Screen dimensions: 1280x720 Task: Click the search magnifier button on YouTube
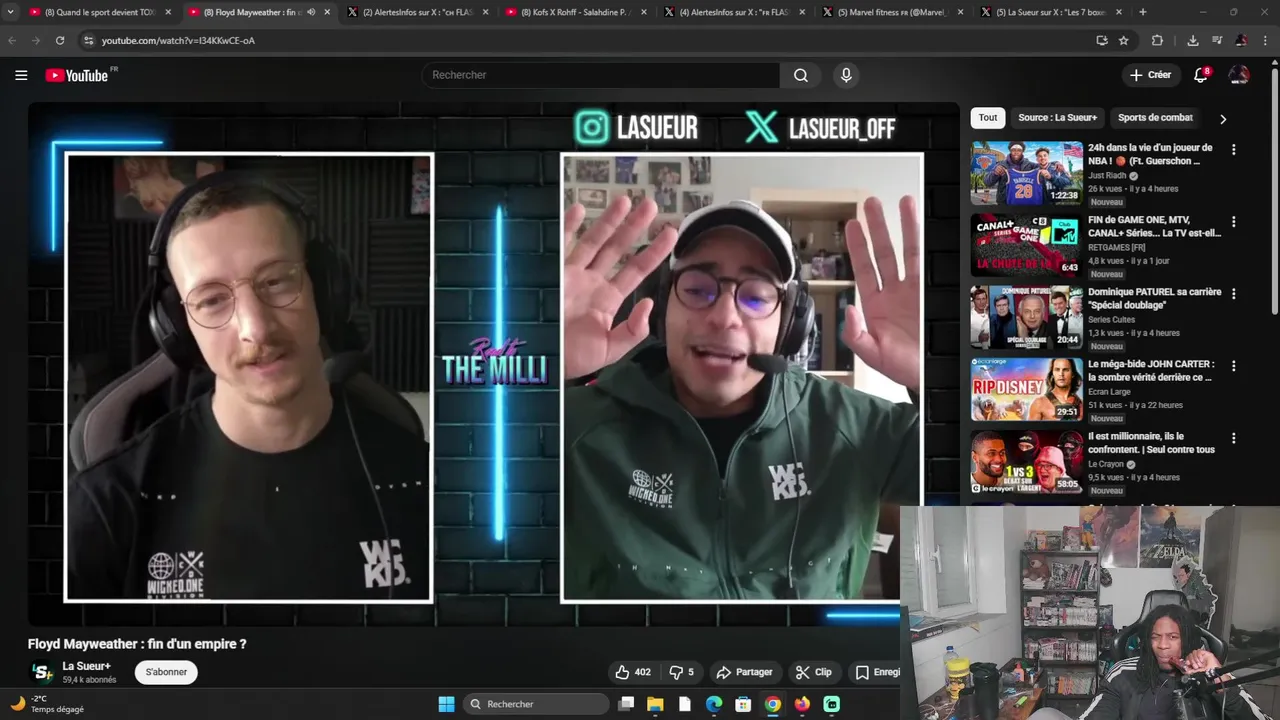point(801,75)
